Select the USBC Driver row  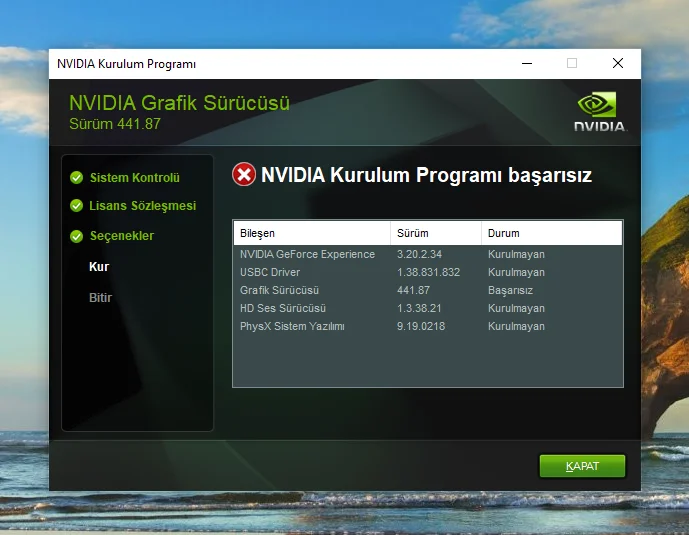click(428, 272)
